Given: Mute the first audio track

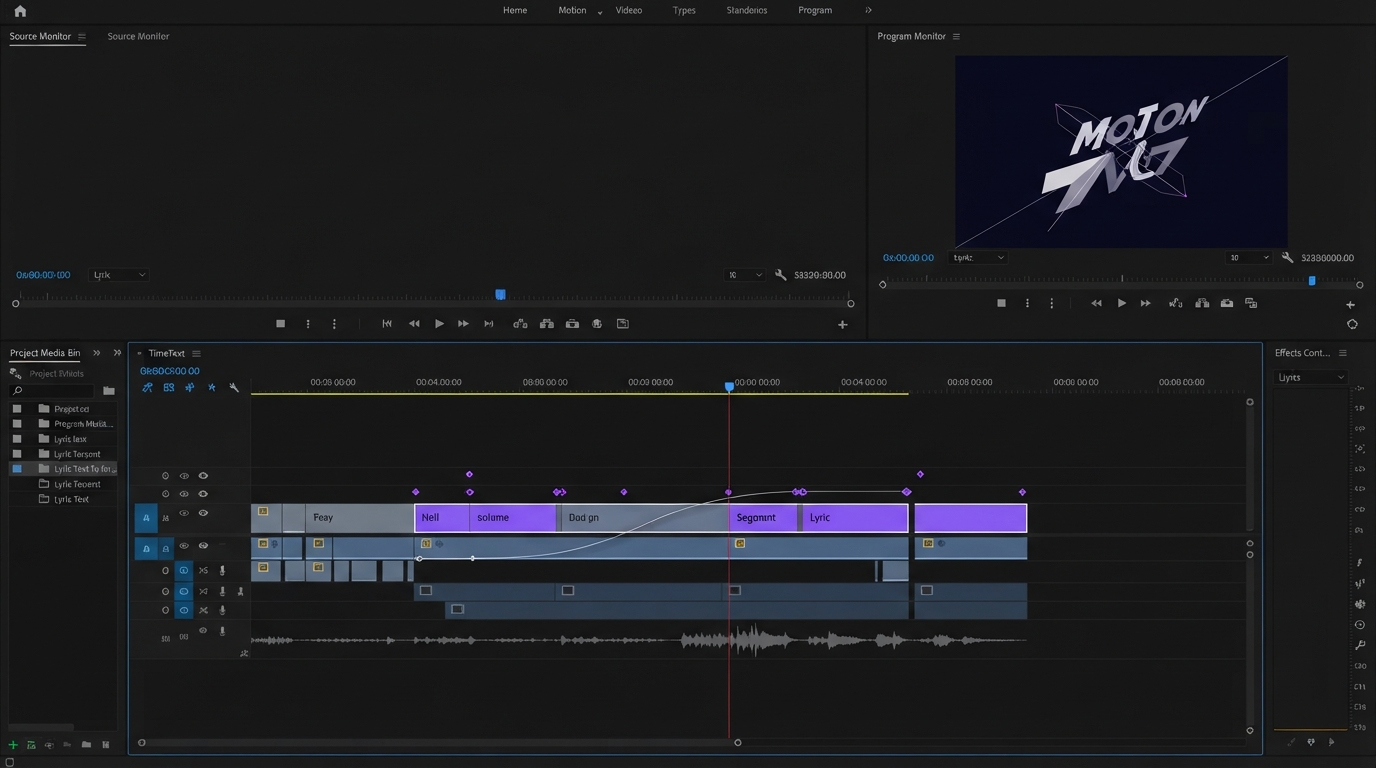Looking at the screenshot, I should point(203,571).
